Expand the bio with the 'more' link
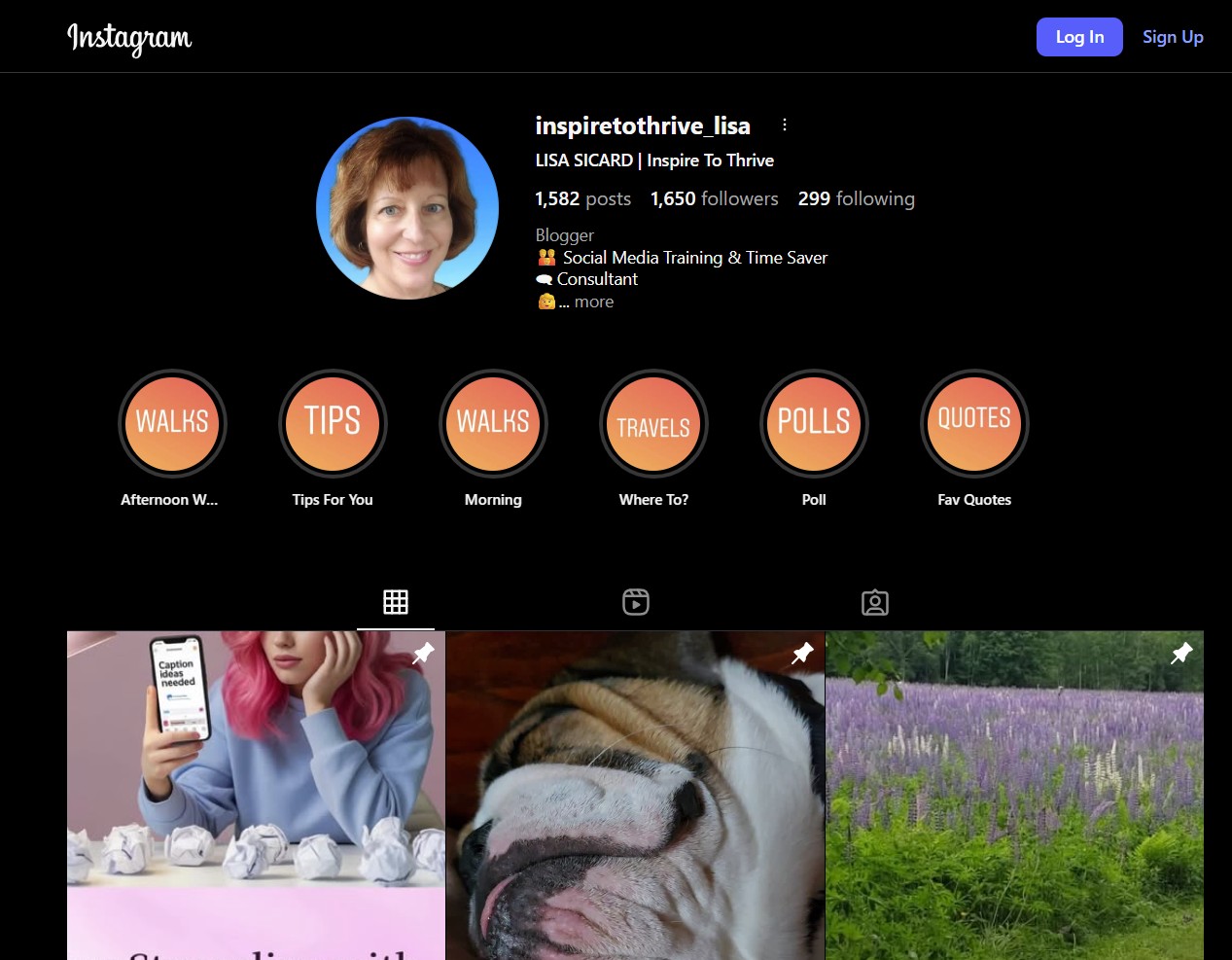 (593, 302)
